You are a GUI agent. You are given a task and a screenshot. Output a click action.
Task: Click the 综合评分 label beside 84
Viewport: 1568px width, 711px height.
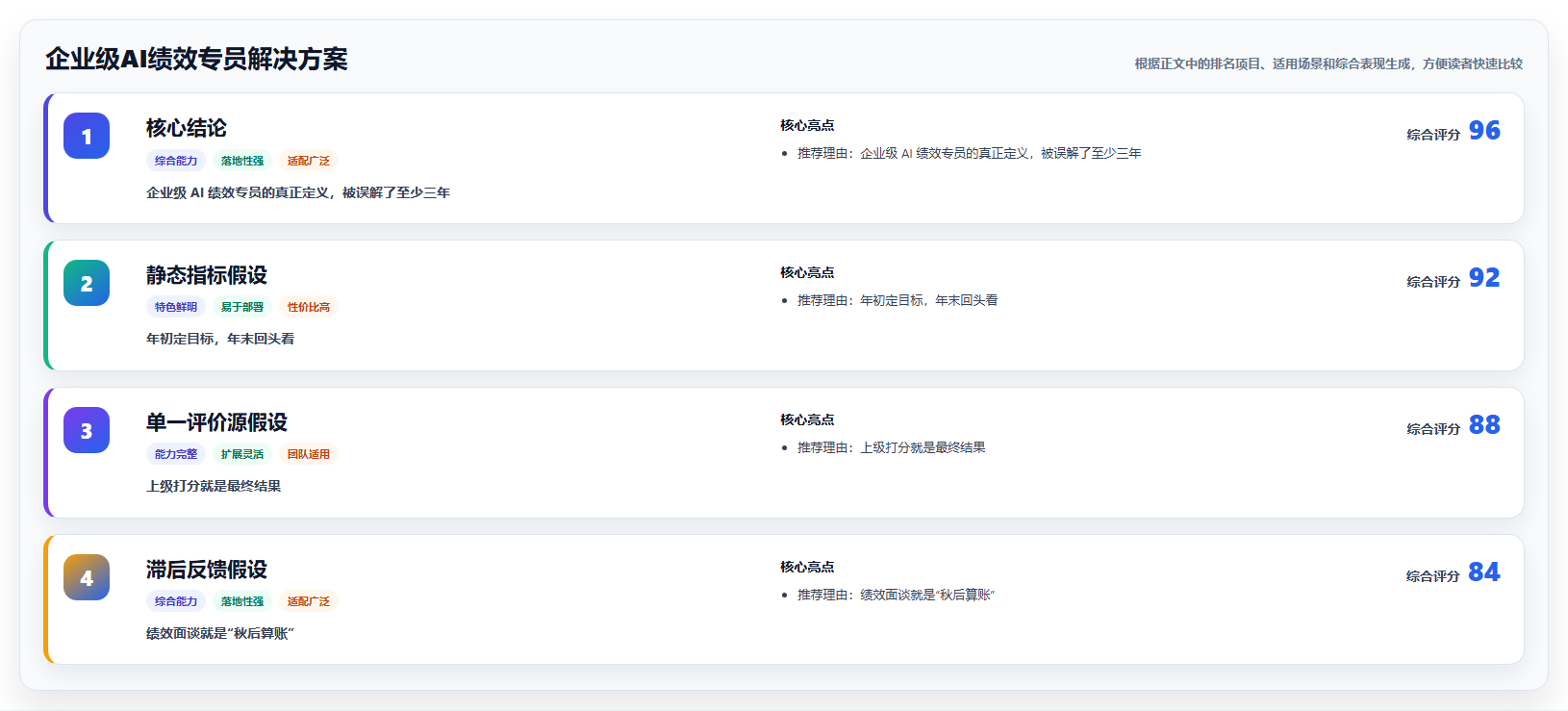[x=1433, y=576]
